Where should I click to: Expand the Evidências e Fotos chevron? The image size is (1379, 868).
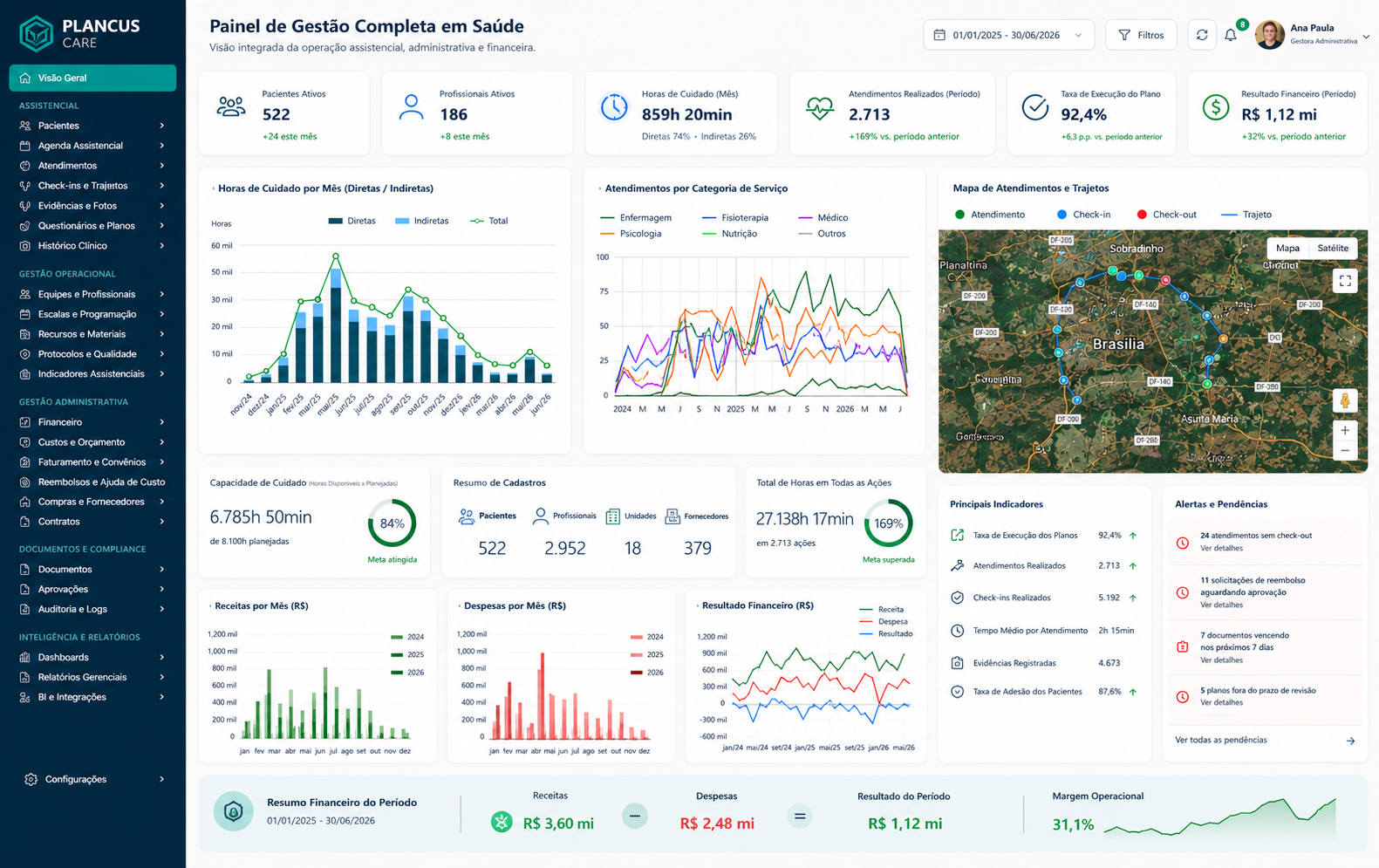click(x=162, y=206)
